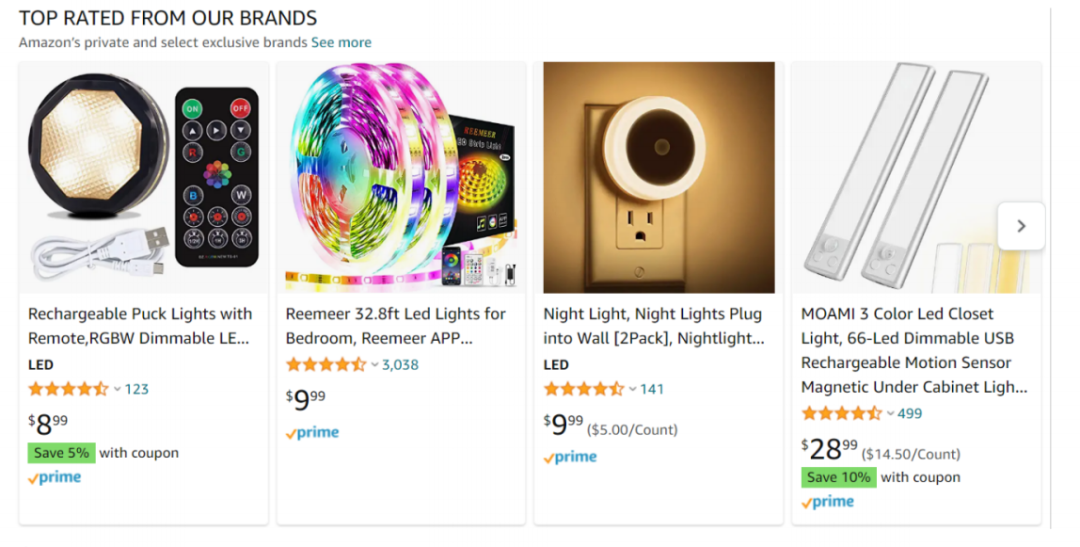Screen dimensions: 1080x547
Task: Expand rating dropdown beside 123 reviews
Action: click(117, 389)
